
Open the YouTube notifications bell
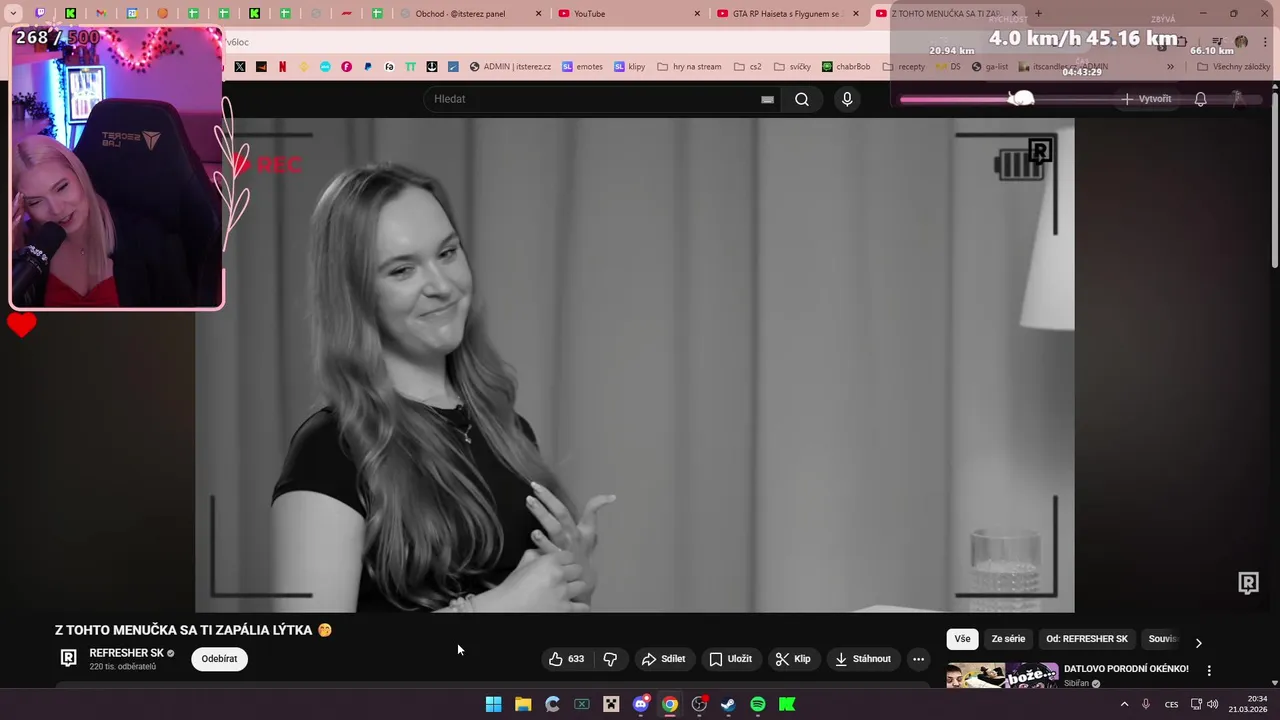(x=1200, y=99)
